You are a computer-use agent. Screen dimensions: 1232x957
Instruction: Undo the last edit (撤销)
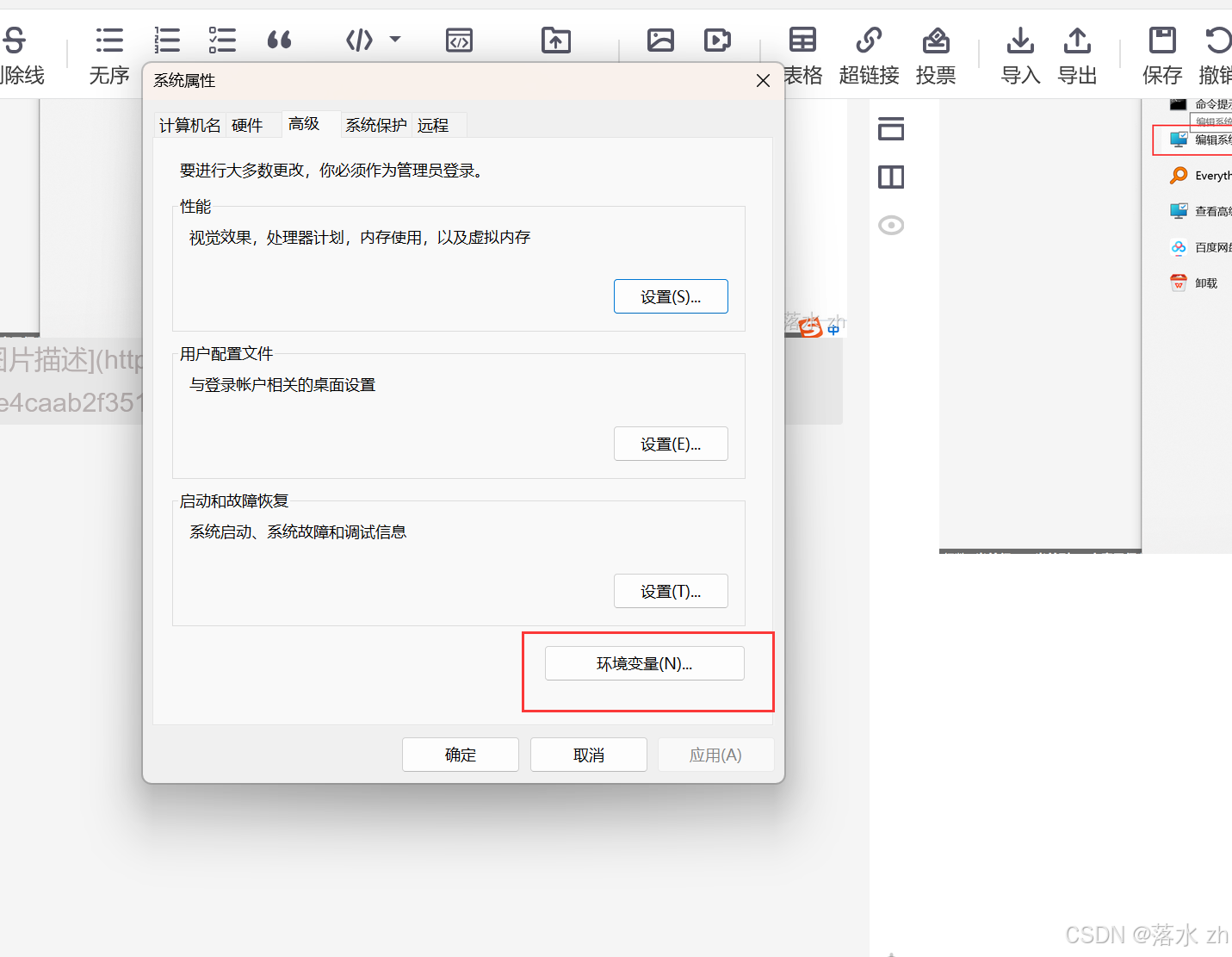coord(1217,55)
